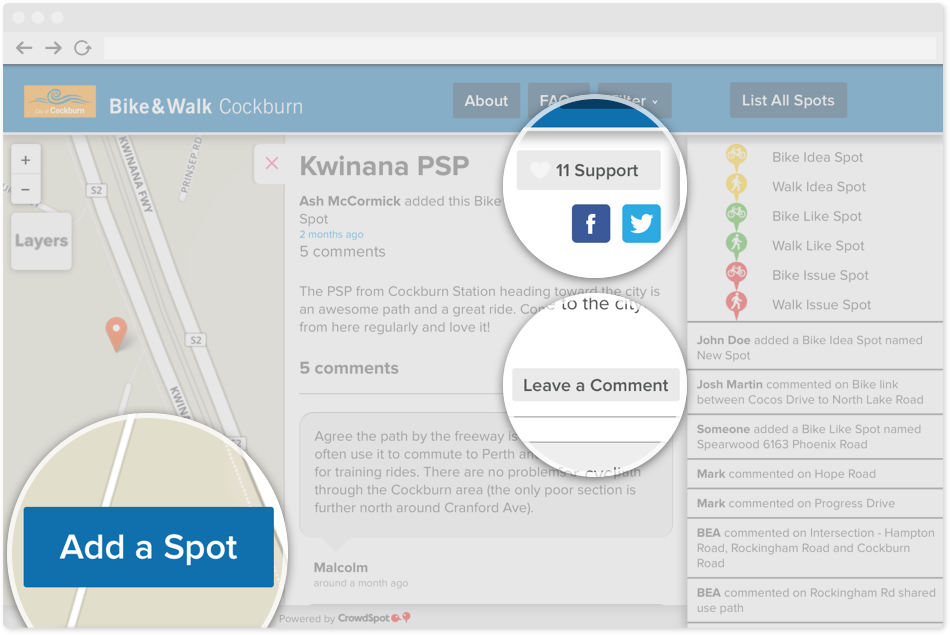
Task: Click the browser address bar
Action: 520,48
